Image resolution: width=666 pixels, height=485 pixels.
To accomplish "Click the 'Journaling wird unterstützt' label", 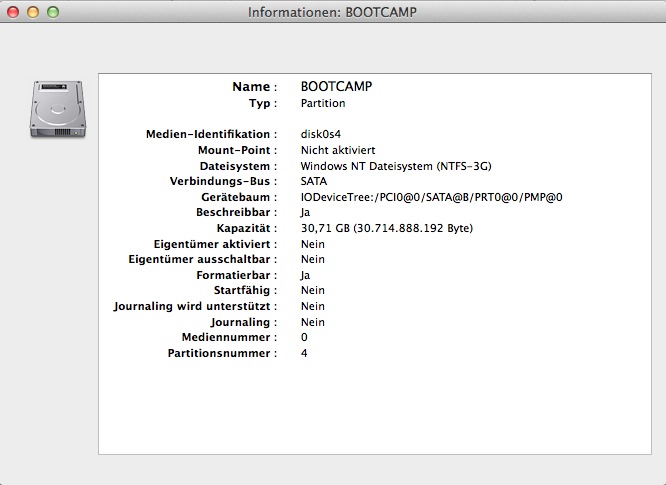I will tap(195, 306).
